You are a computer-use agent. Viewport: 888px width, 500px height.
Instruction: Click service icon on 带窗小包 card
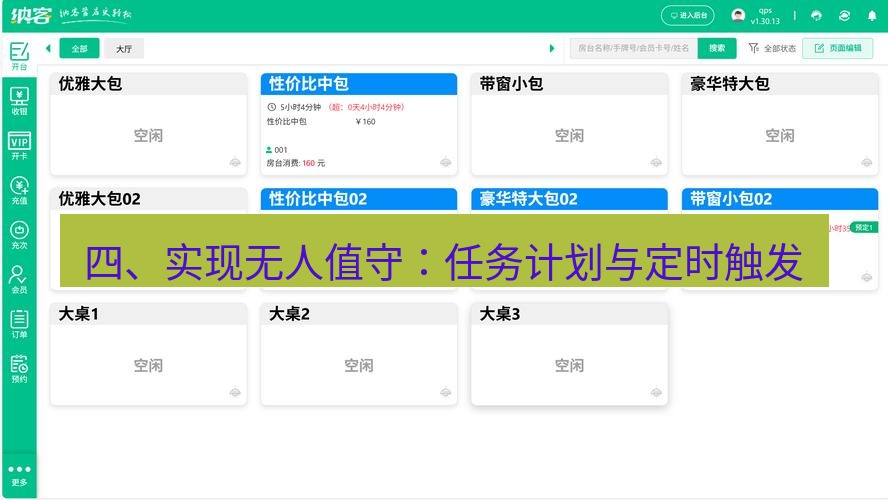pyautogui.click(x=656, y=163)
